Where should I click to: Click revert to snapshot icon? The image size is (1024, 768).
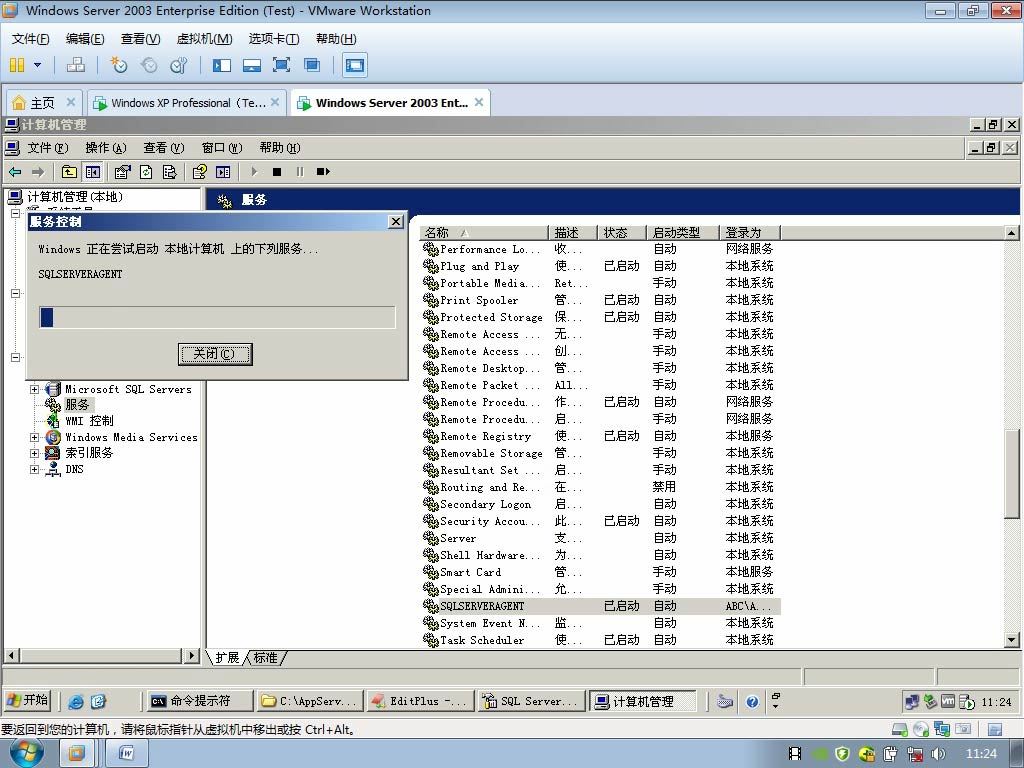149,65
